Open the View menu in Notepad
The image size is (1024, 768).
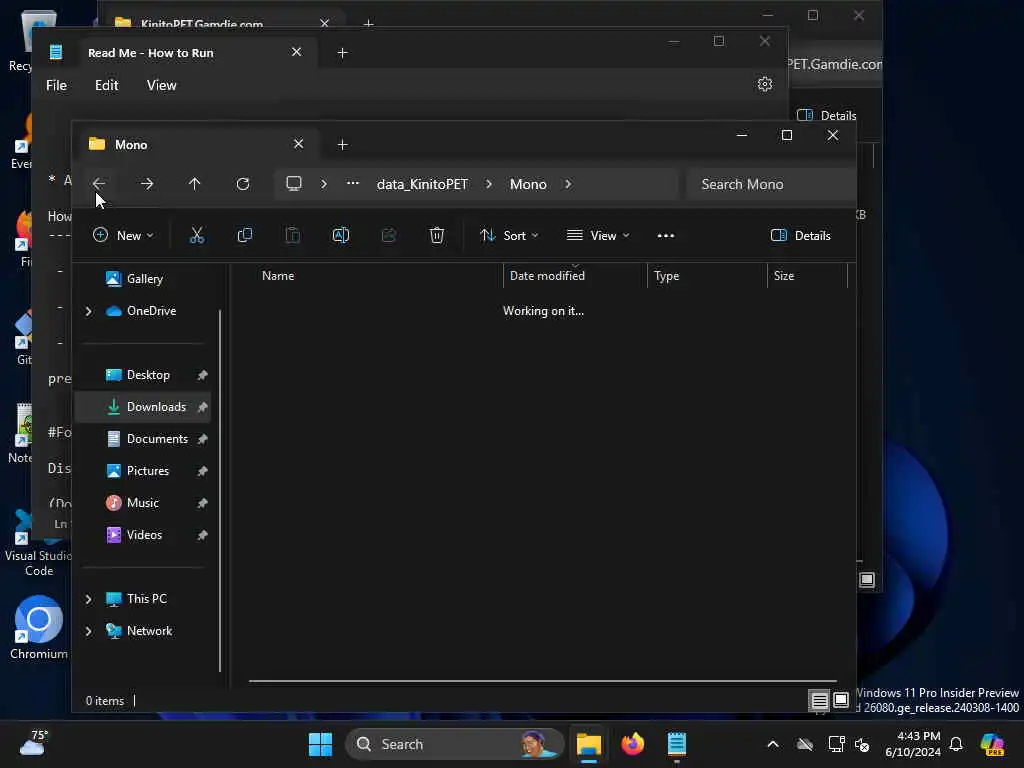pos(161,86)
